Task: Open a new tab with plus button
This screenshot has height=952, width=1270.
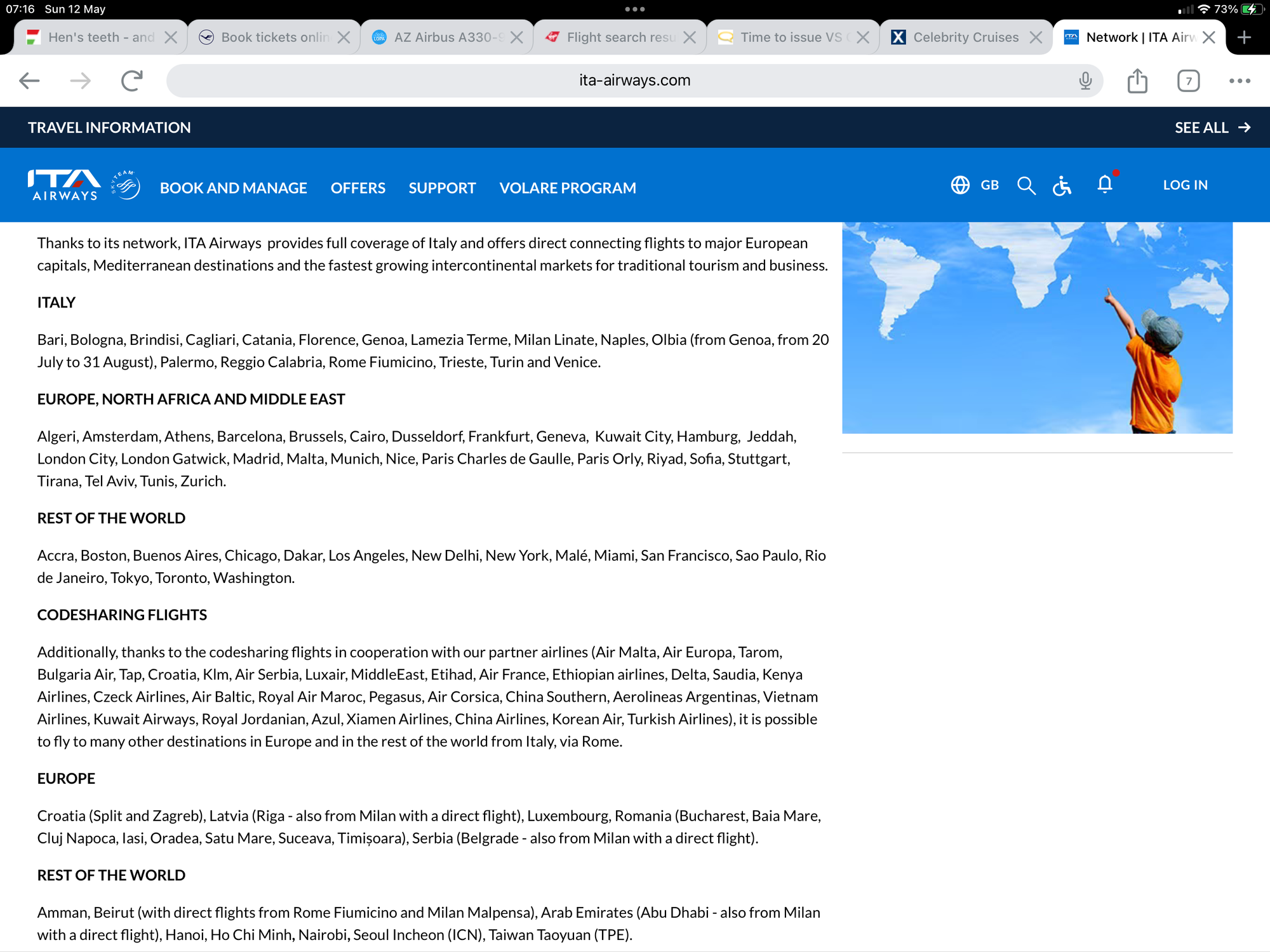Action: pyautogui.click(x=1244, y=37)
